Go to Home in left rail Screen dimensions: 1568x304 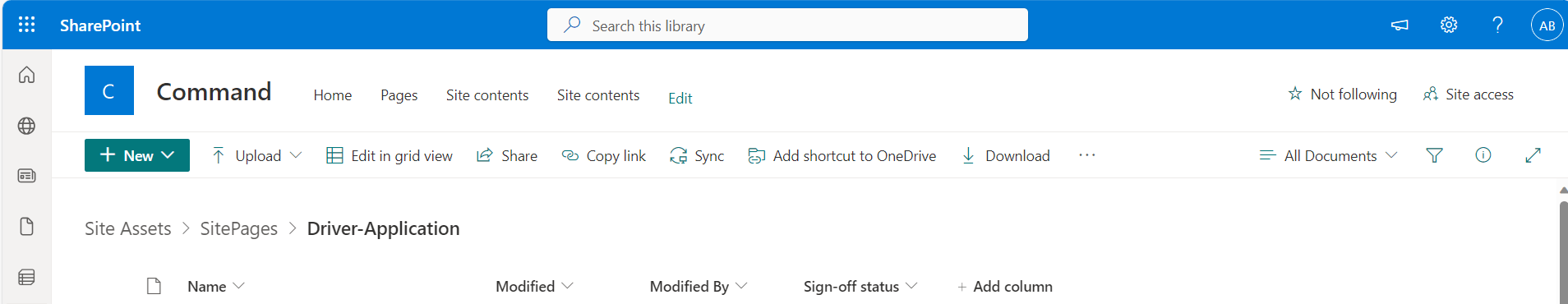[x=26, y=75]
